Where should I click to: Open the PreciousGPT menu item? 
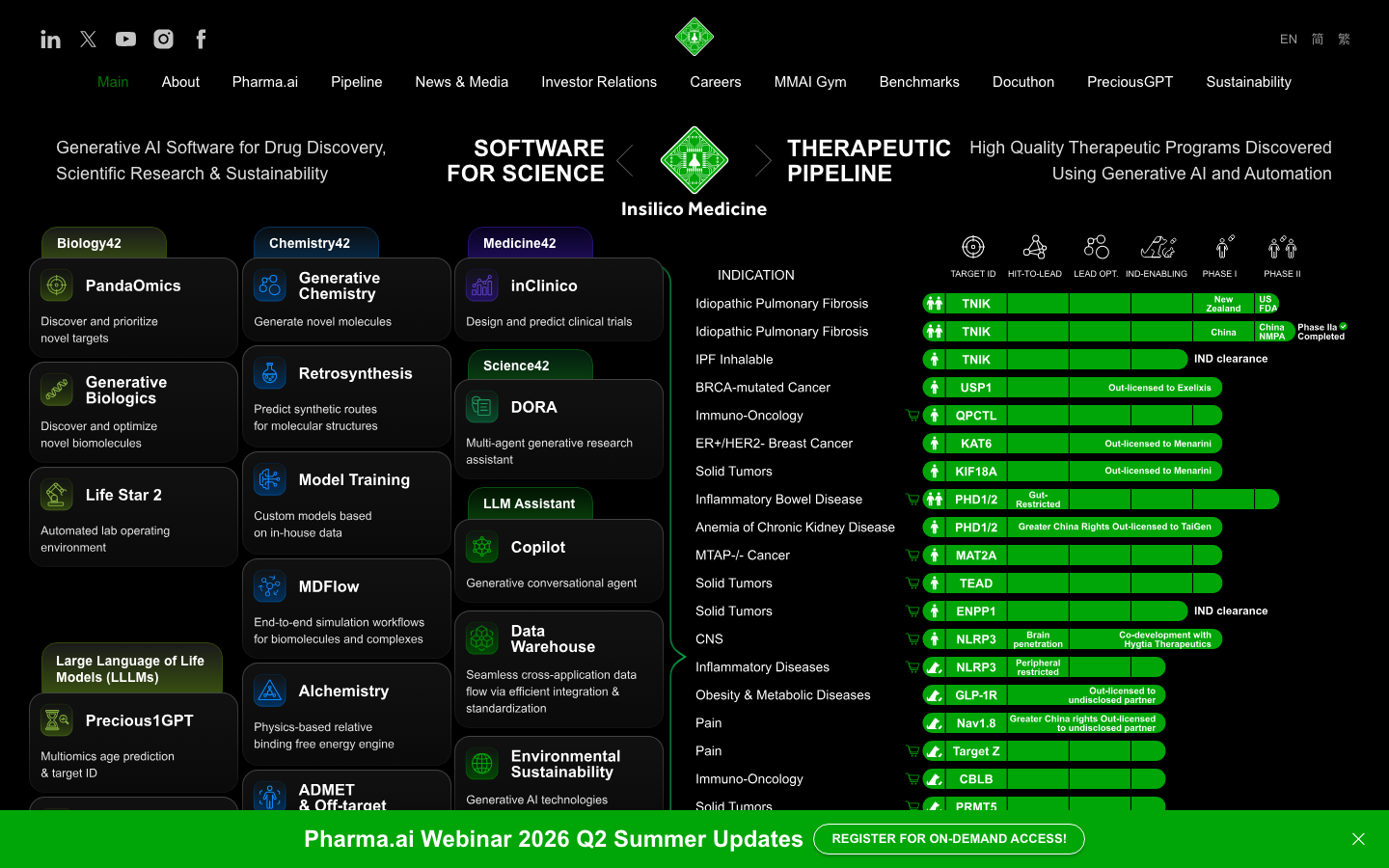(x=1130, y=82)
